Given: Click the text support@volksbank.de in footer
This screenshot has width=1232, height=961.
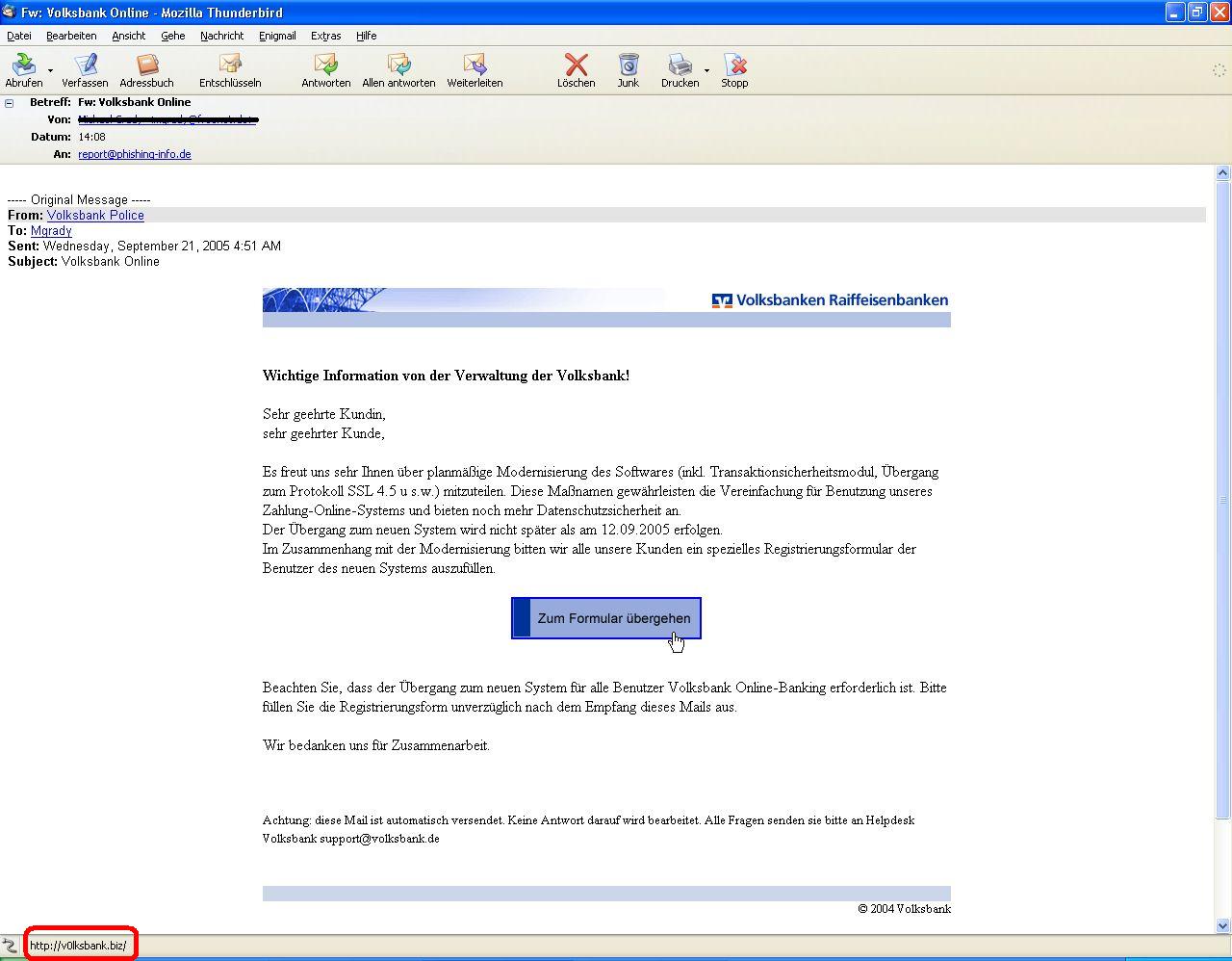Looking at the screenshot, I should 379,839.
